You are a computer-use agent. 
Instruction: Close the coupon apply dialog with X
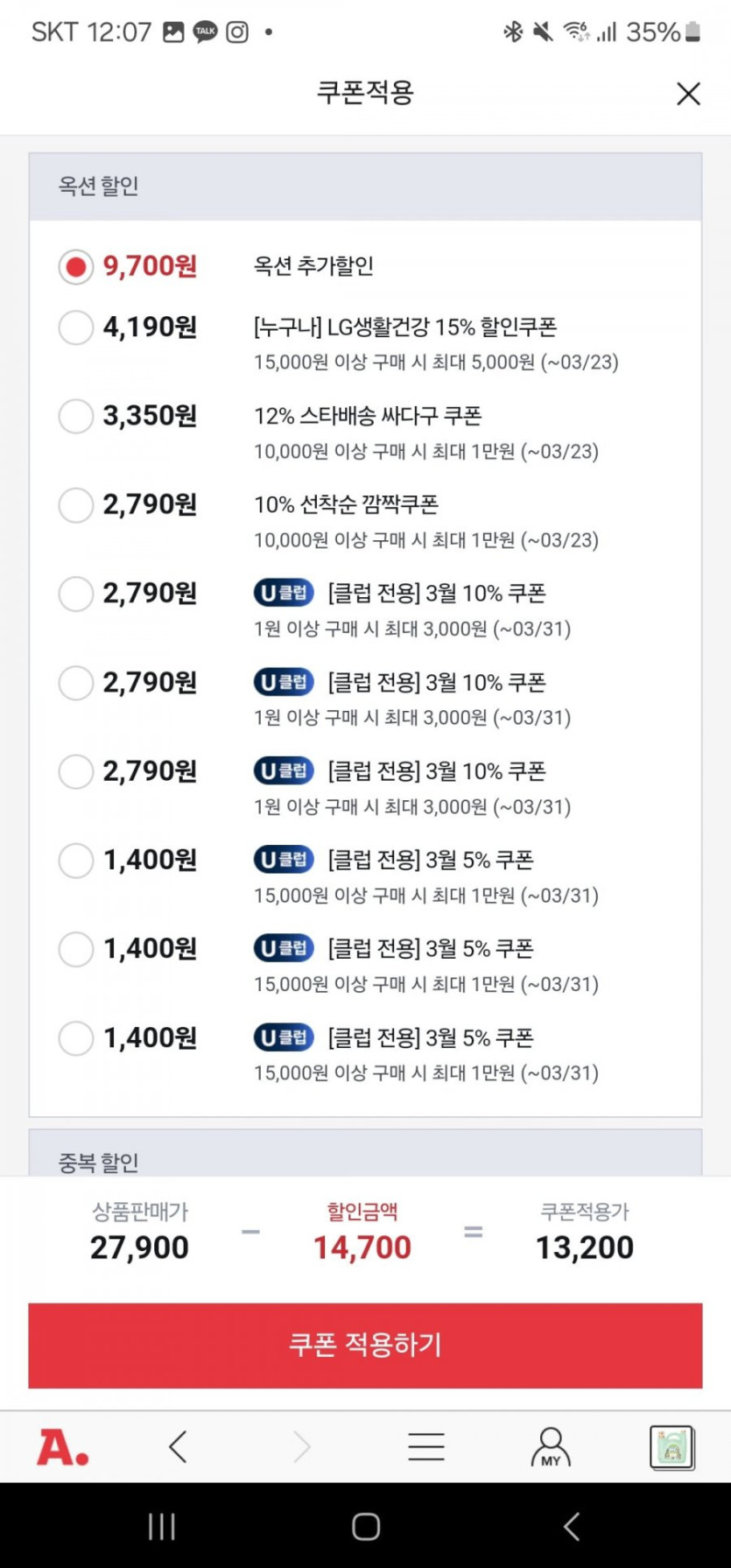pyautogui.click(x=688, y=94)
